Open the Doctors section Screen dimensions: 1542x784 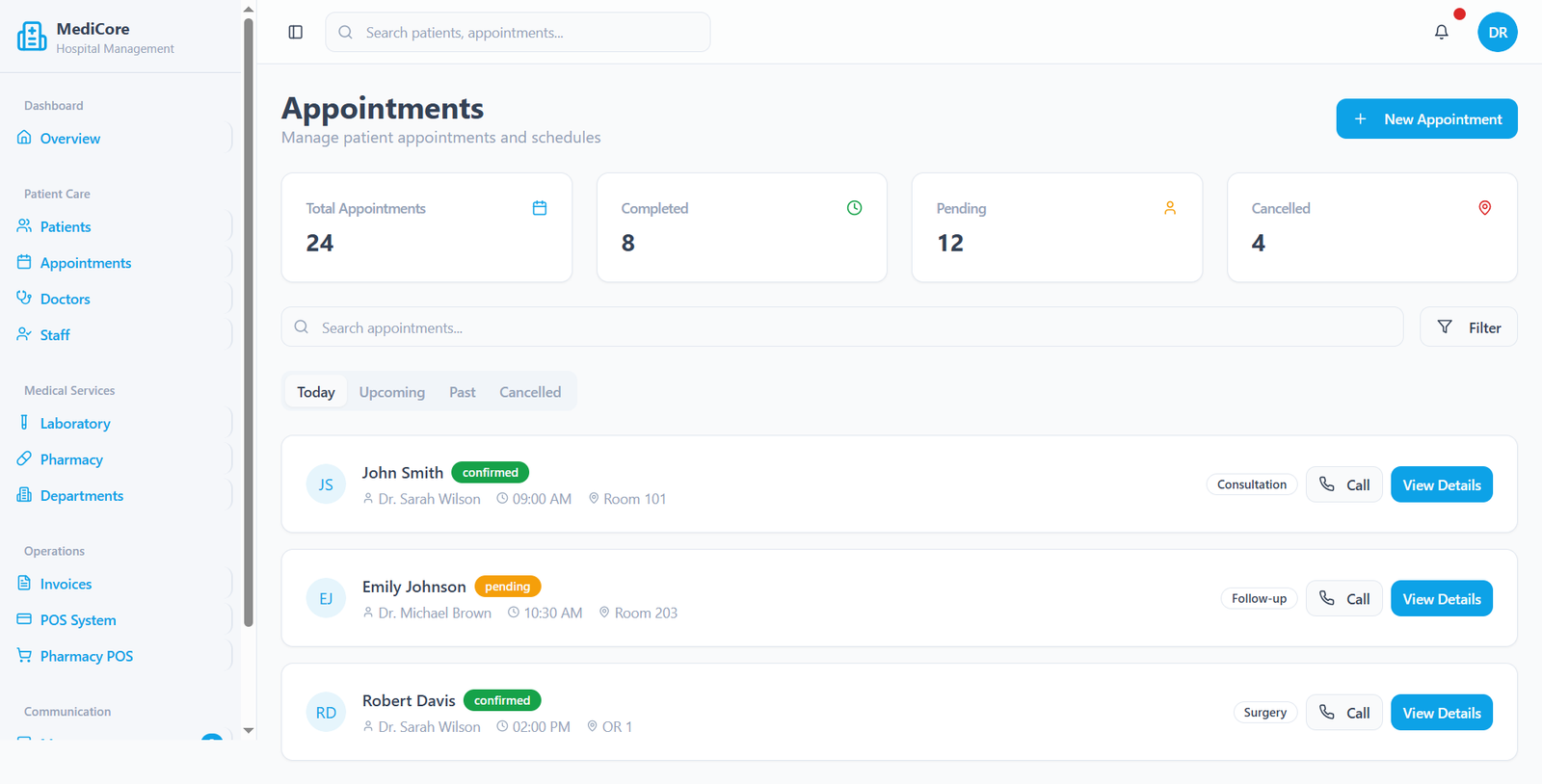click(x=65, y=300)
